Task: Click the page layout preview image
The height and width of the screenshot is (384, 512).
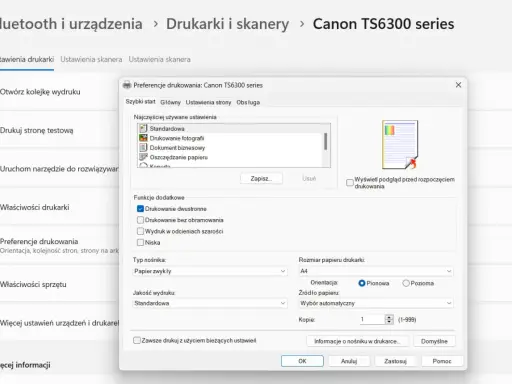Action: (400, 145)
